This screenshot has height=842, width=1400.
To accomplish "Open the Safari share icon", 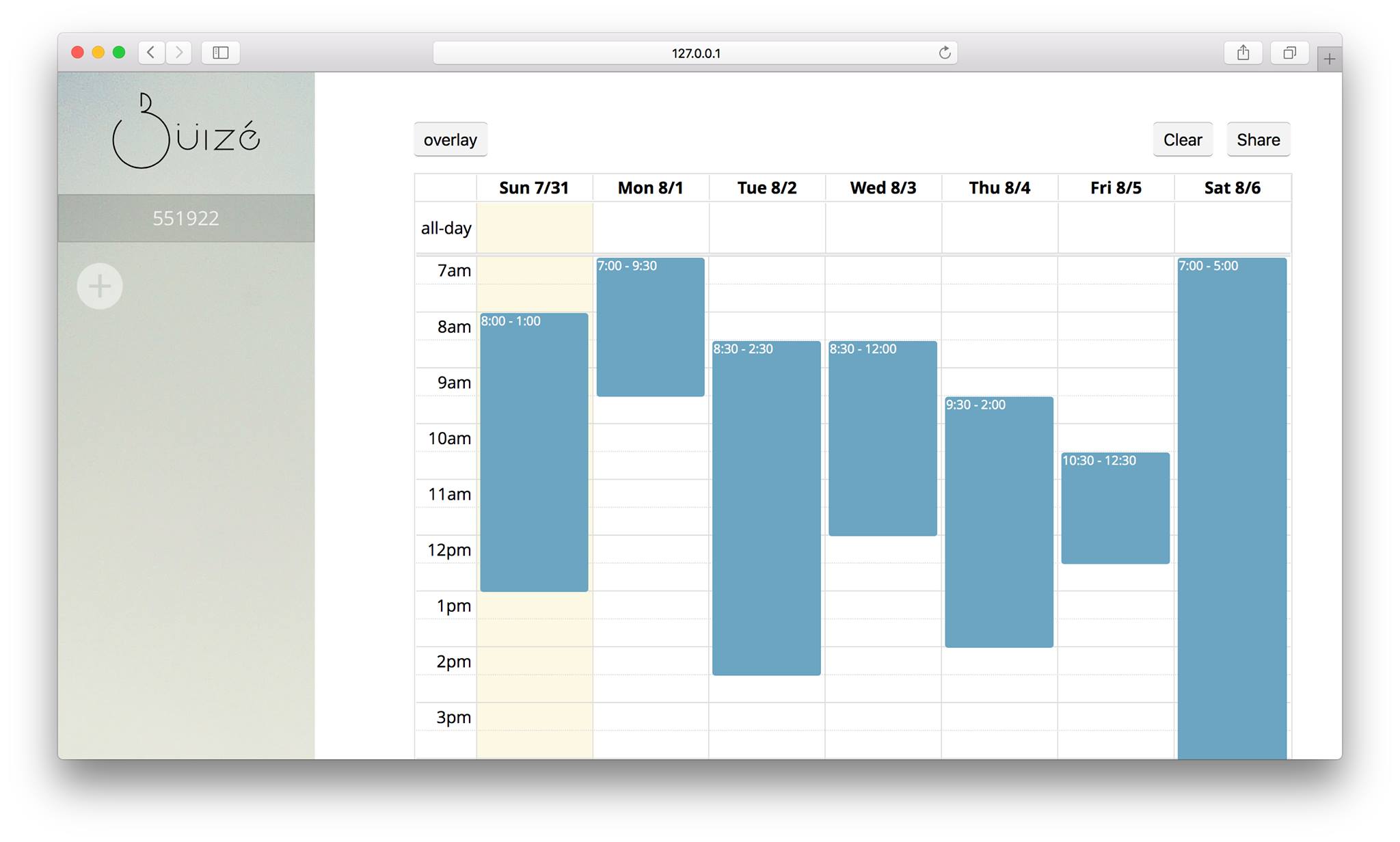I will click(x=1243, y=53).
